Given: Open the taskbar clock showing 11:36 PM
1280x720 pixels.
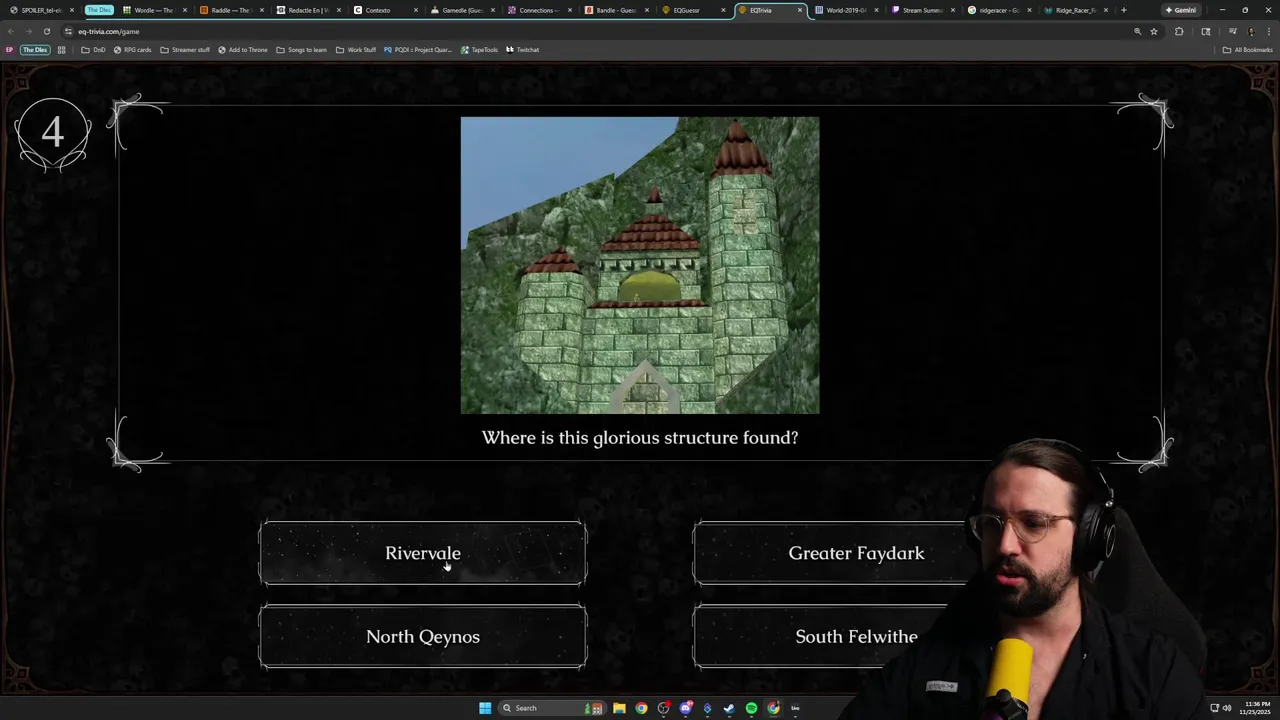Looking at the screenshot, I should [x=1254, y=708].
